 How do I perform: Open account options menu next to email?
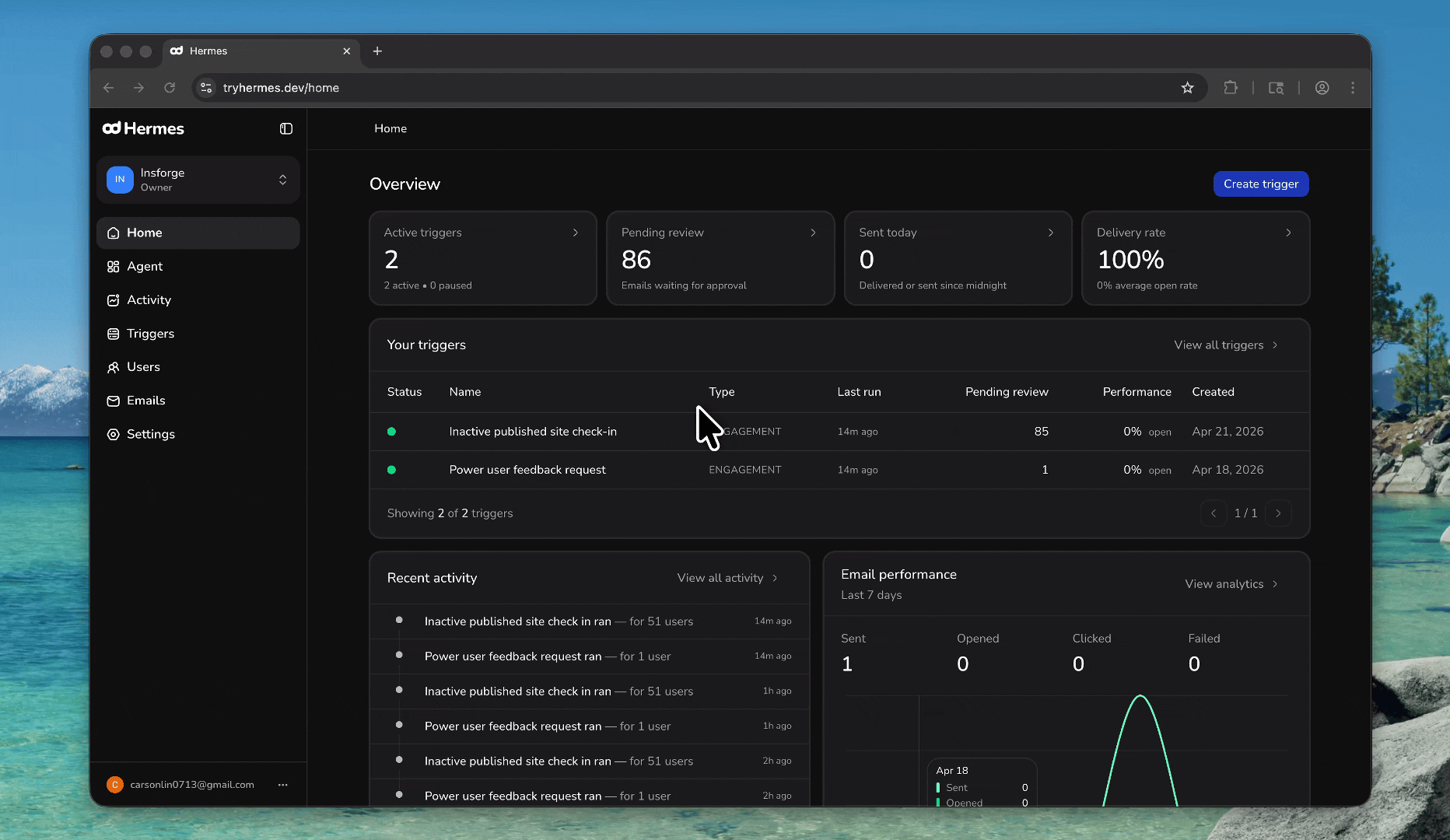[x=282, y=785]
